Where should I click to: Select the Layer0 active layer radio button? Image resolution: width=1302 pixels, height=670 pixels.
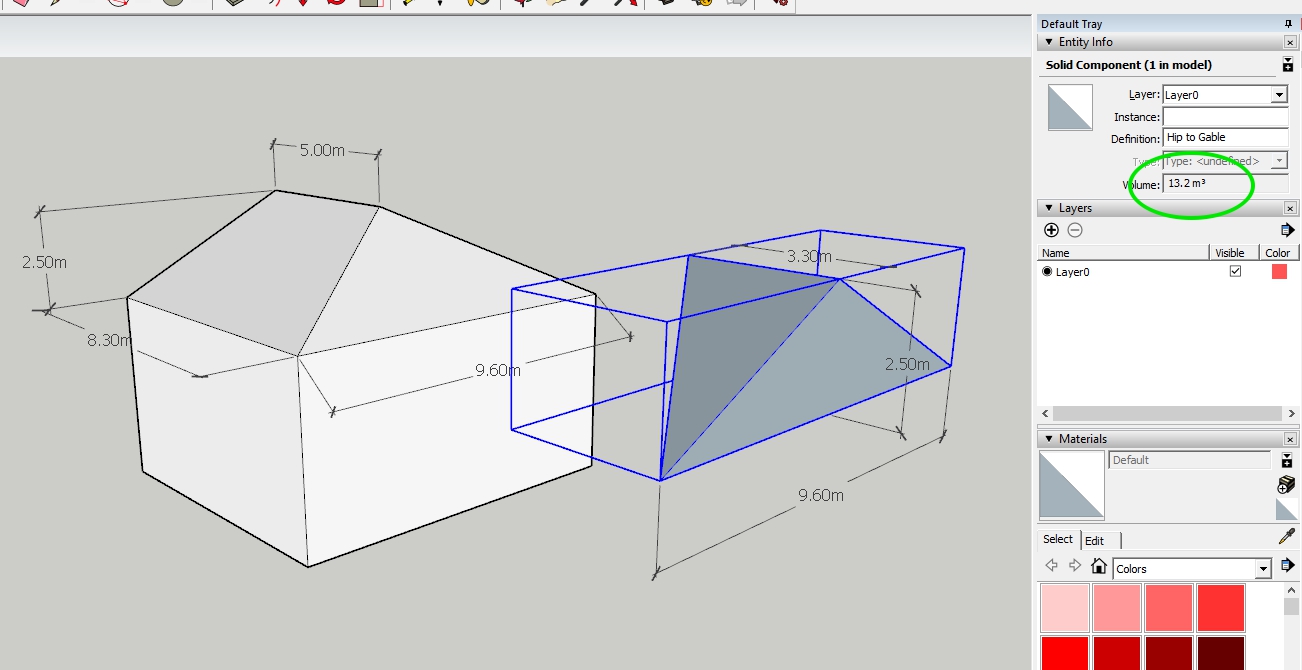click(1048, 272)
